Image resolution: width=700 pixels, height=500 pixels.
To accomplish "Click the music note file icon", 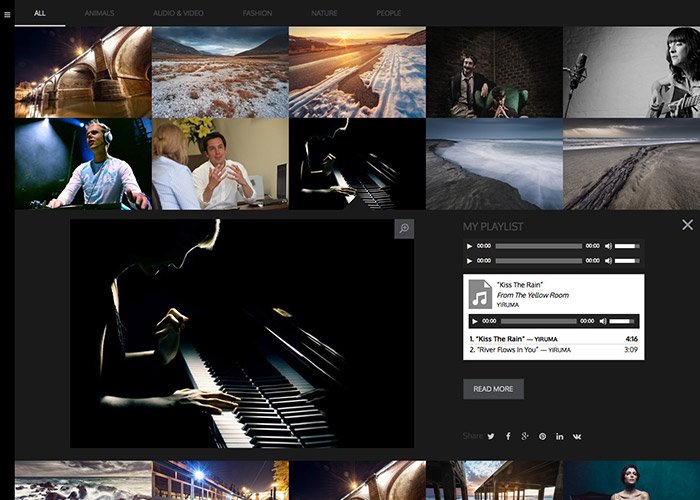I will pos(480,294).
